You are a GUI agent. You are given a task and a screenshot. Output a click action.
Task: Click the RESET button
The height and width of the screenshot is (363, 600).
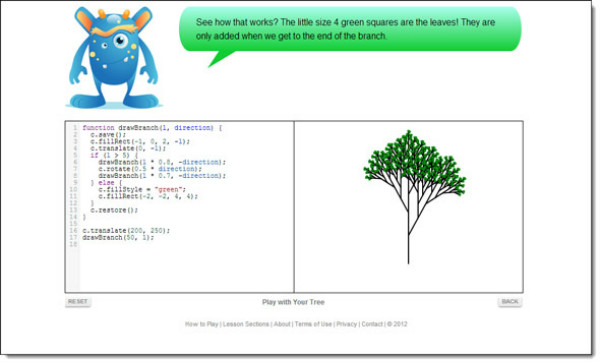pos(78,302)
